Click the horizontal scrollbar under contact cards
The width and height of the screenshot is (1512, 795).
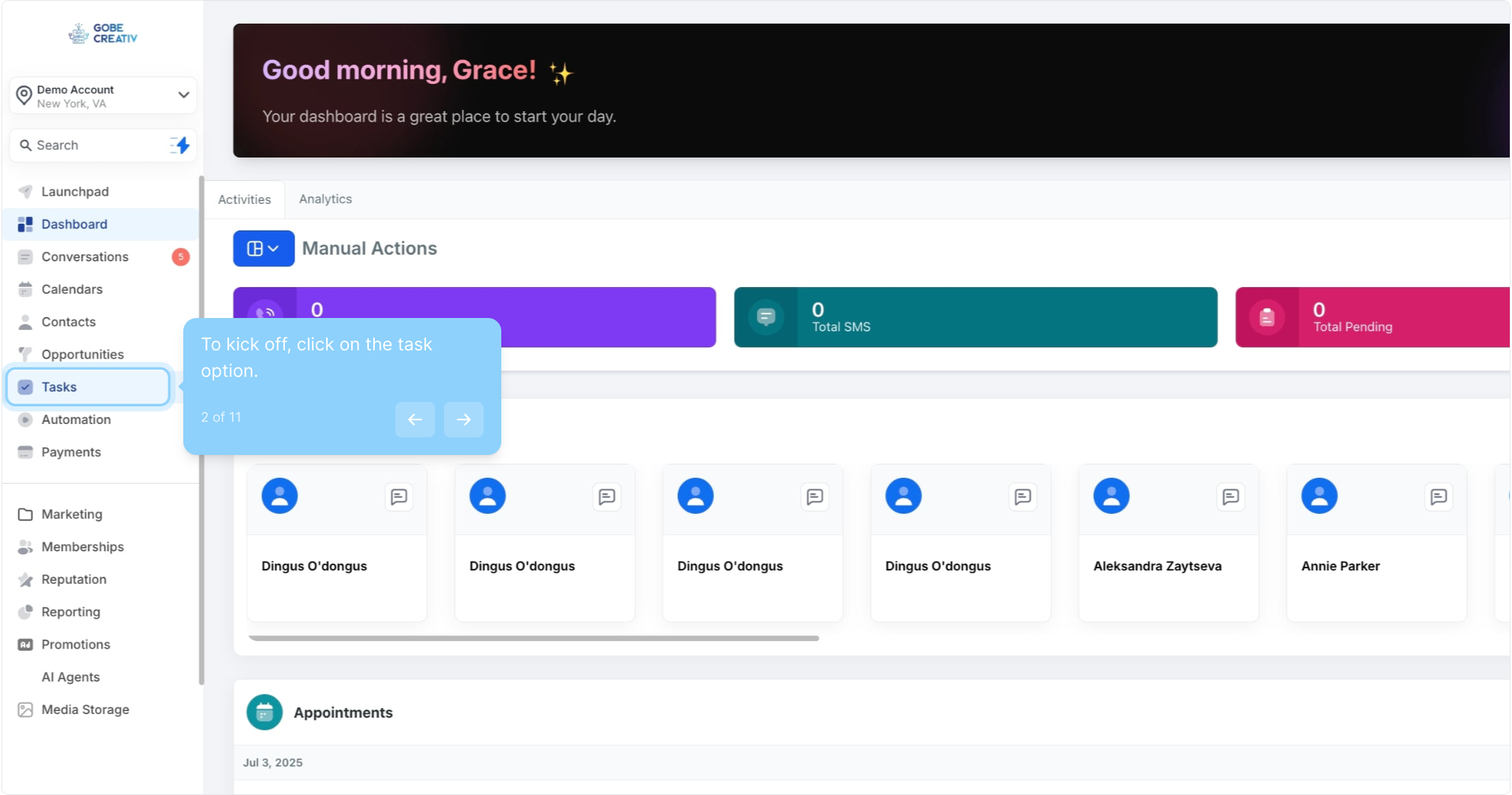point(533,638)
